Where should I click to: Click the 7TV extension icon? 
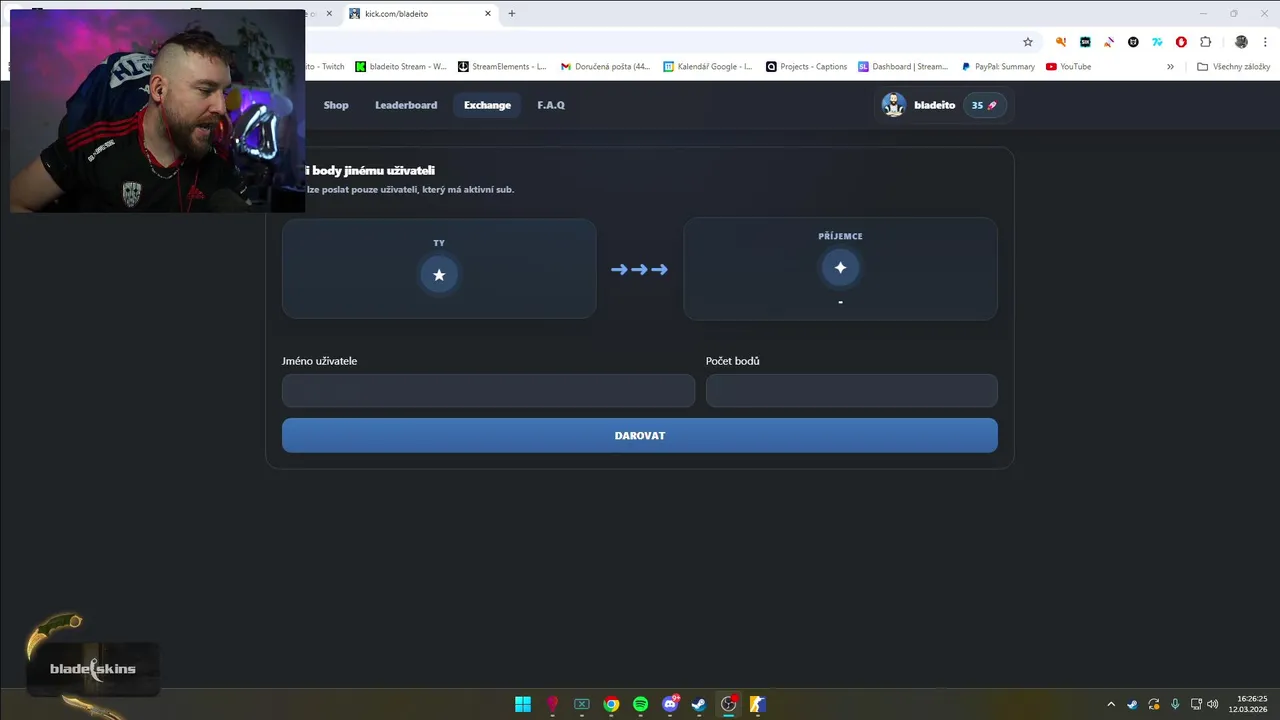click(x=1157, y=42)
